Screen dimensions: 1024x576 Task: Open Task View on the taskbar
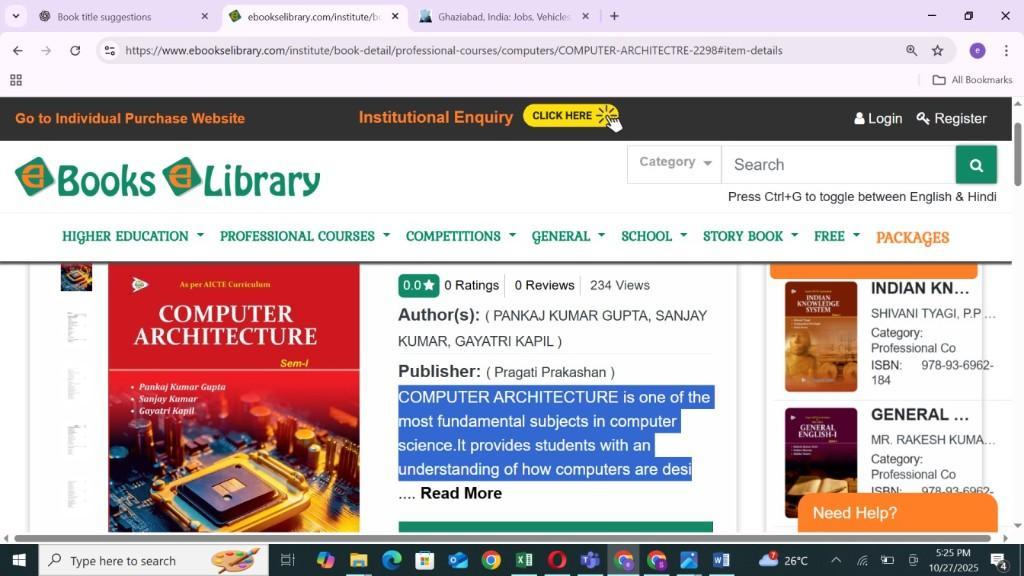(x=287, y=560)
